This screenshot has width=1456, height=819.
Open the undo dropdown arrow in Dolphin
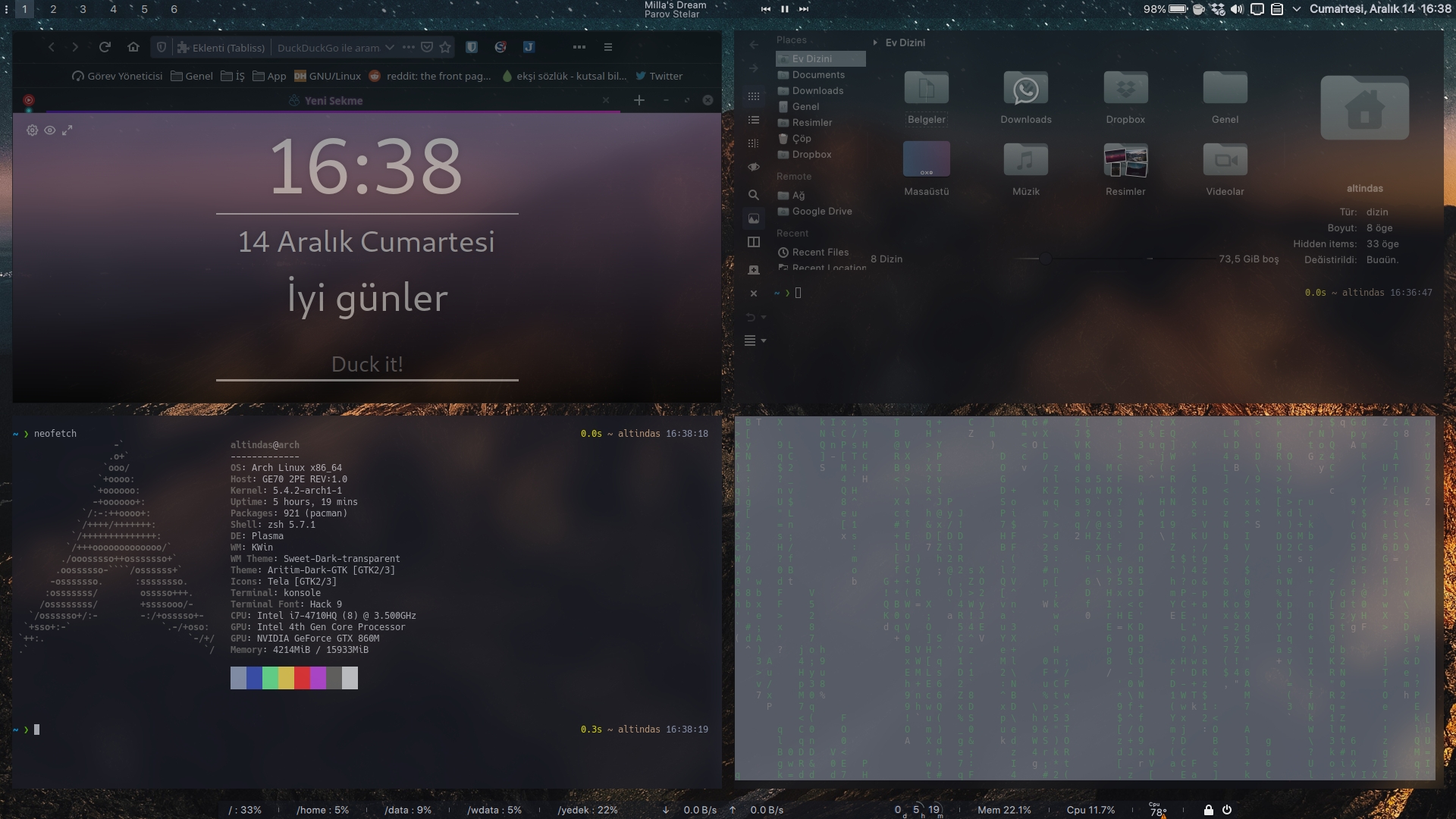pos(764,317)
